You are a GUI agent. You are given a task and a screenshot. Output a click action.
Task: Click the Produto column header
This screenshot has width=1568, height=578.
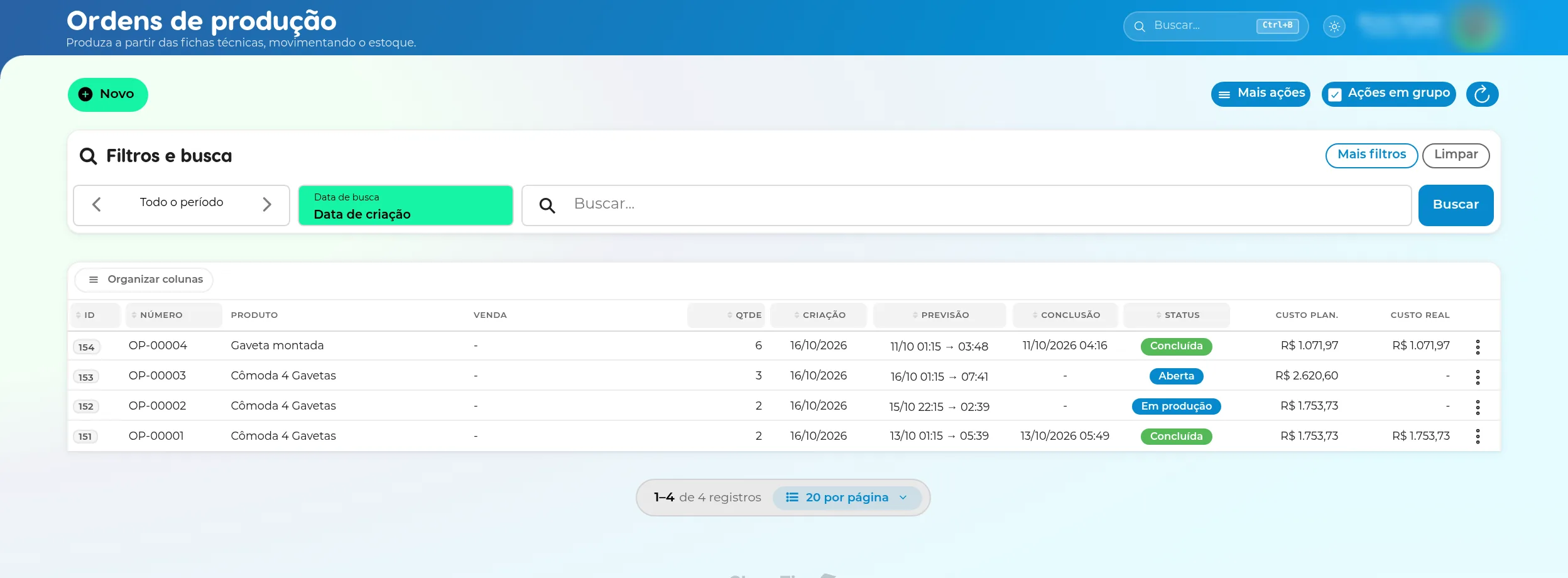click(x=254, y=315)
